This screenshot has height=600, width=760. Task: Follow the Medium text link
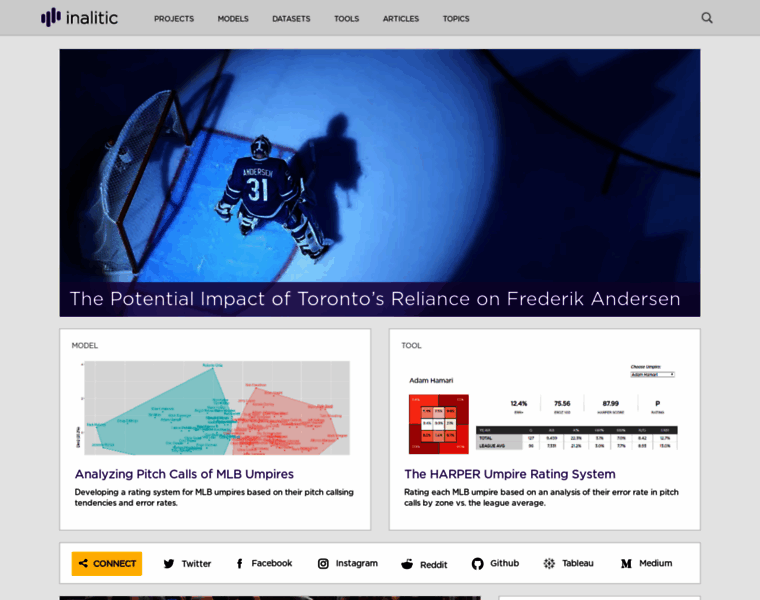coord(656,563)
